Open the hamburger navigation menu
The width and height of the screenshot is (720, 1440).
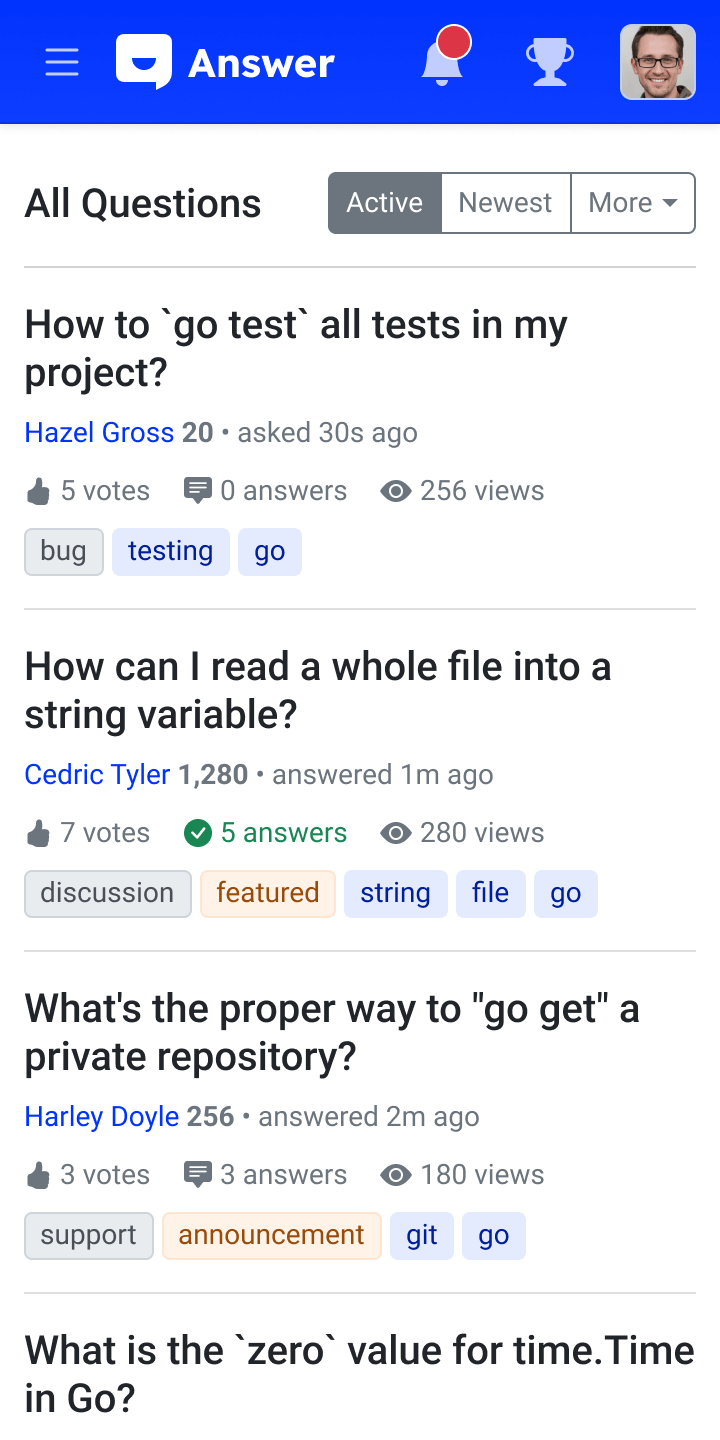pos(62,63)
